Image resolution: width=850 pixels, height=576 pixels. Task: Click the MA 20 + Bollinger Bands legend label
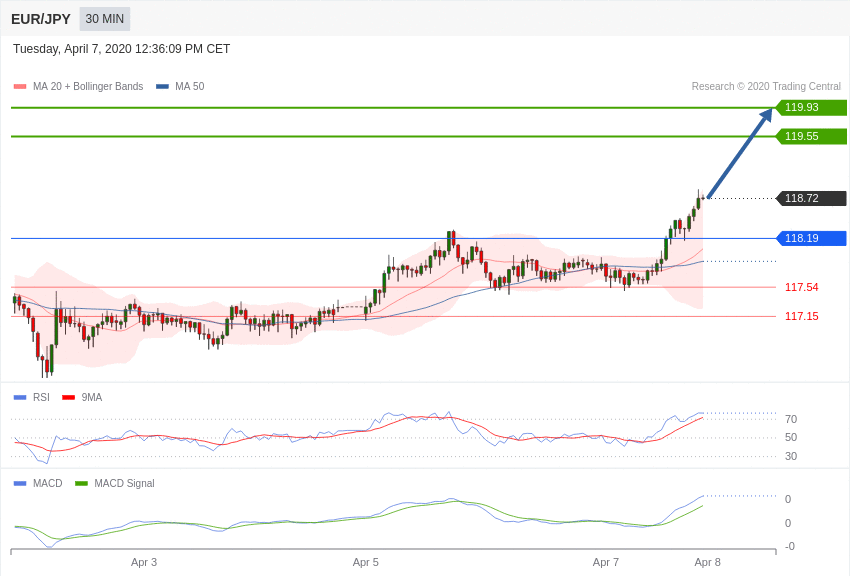click(88, 86)
